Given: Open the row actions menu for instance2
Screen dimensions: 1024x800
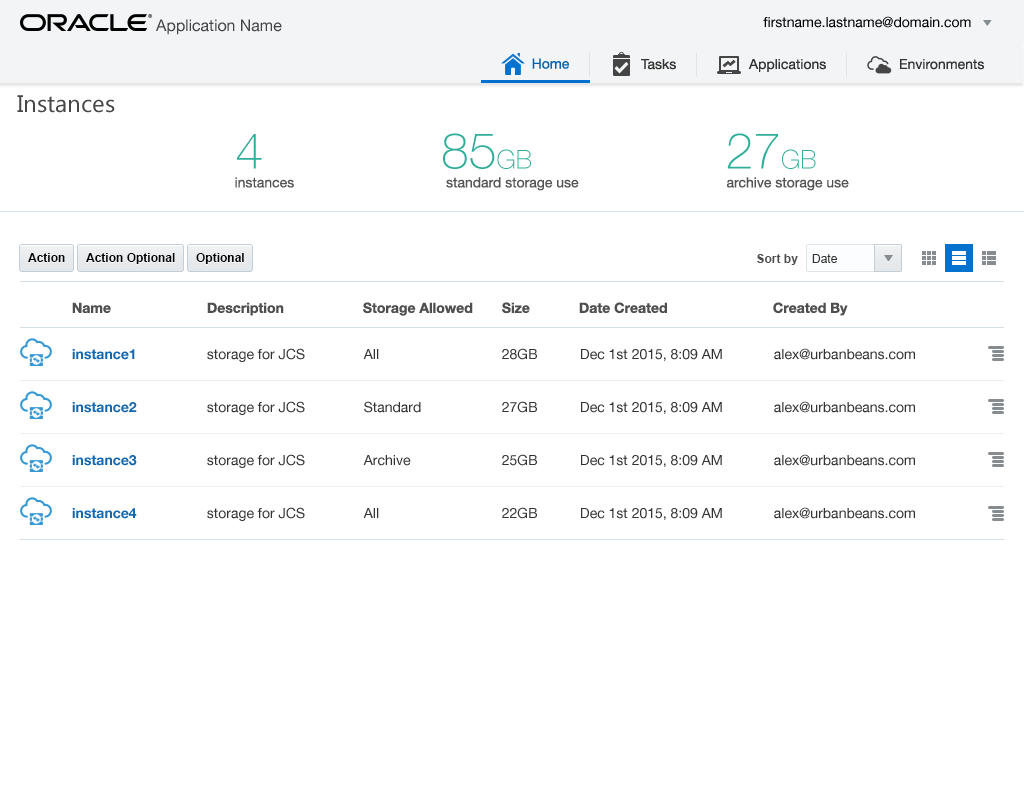Looking at the screenshot, I should [x=995, y=407].
